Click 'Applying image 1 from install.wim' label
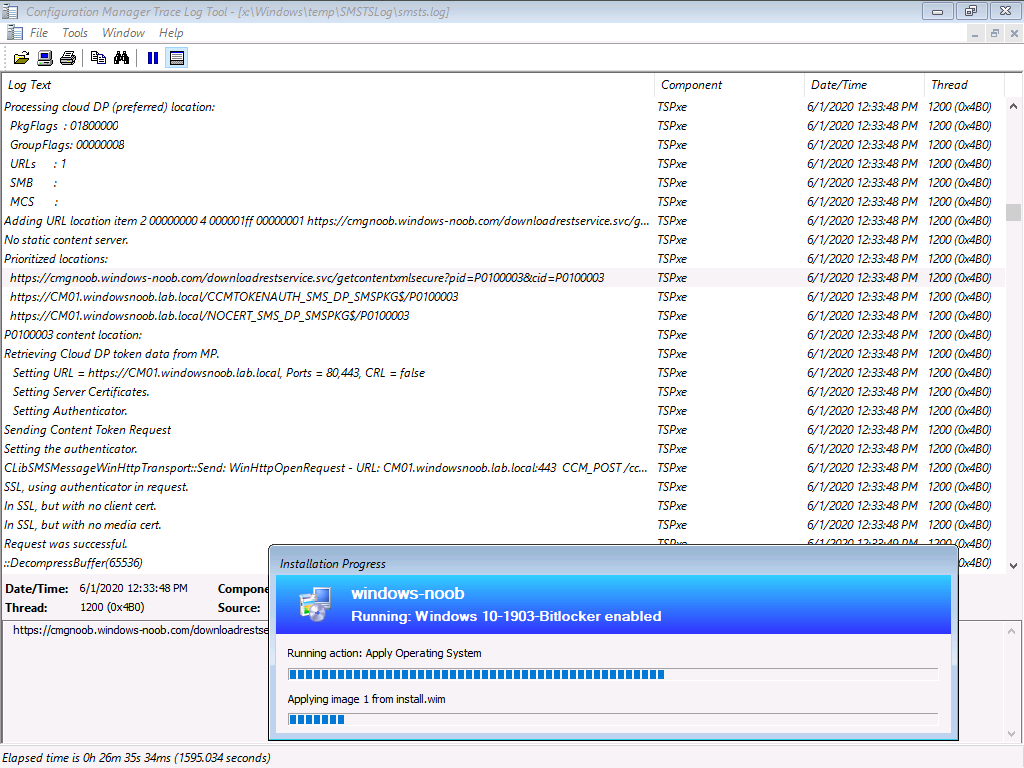This screenshot has height=768, width=1024. 366,699
